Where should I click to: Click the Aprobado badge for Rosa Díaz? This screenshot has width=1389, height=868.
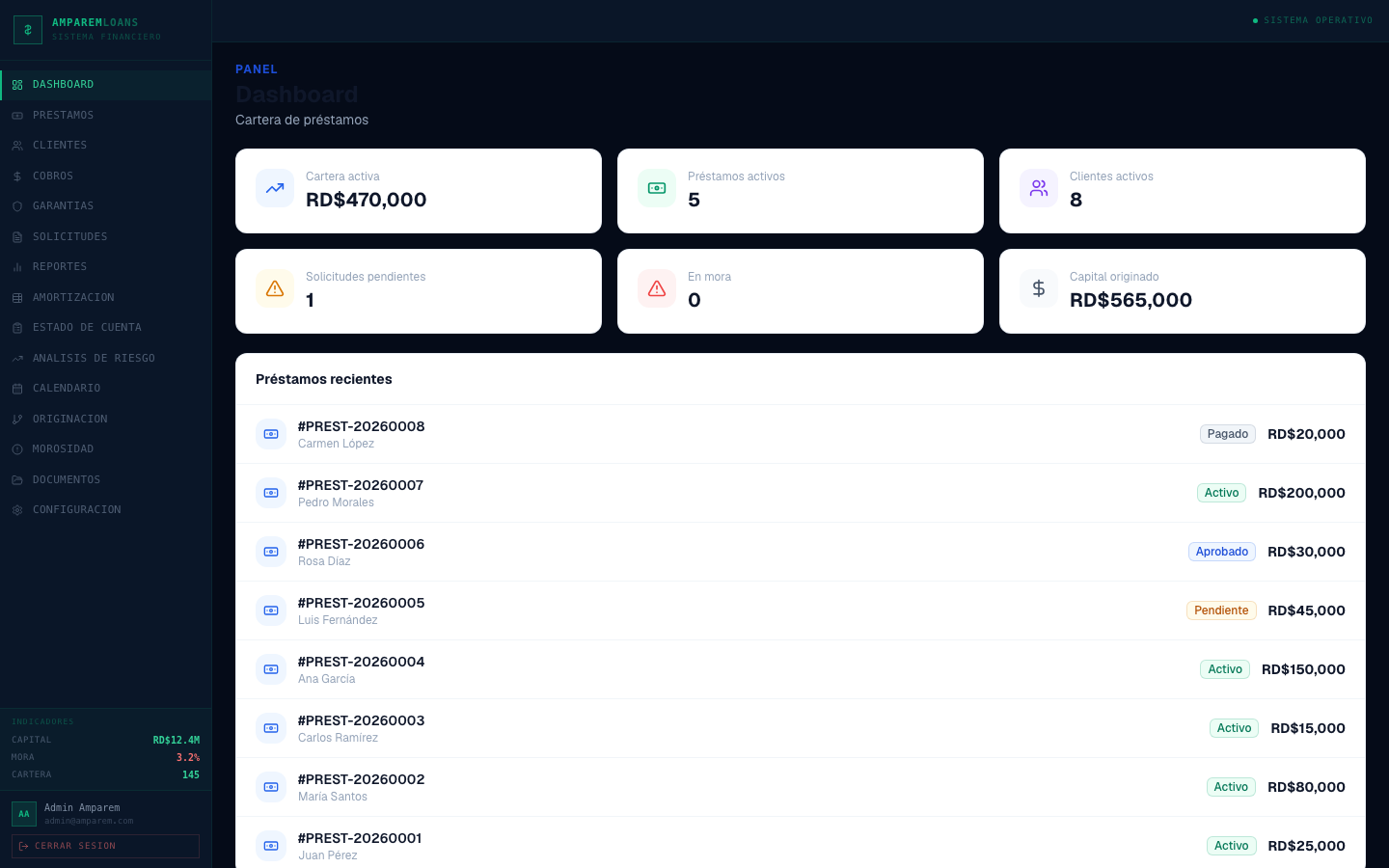[x=1222, y=552]
